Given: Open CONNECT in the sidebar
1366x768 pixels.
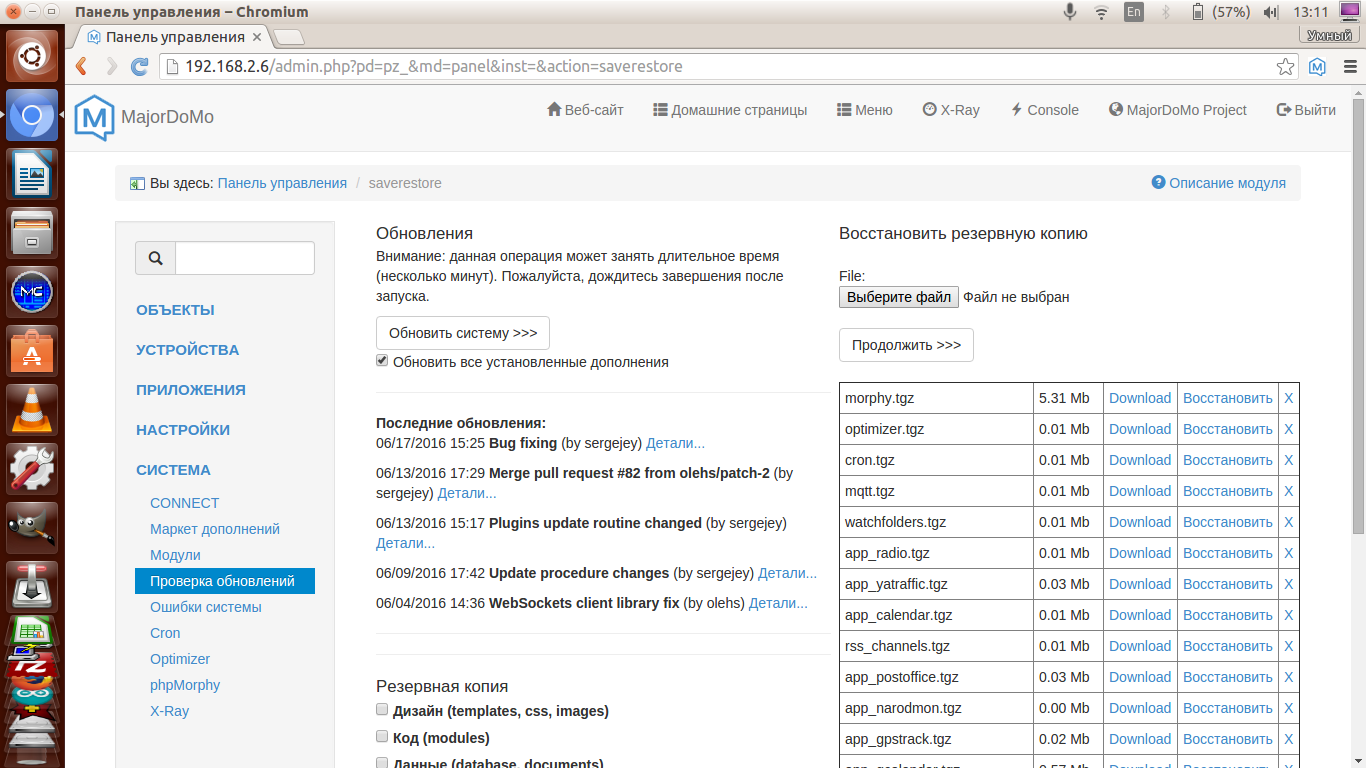Looking at the screenshot, I should (185, 503).
